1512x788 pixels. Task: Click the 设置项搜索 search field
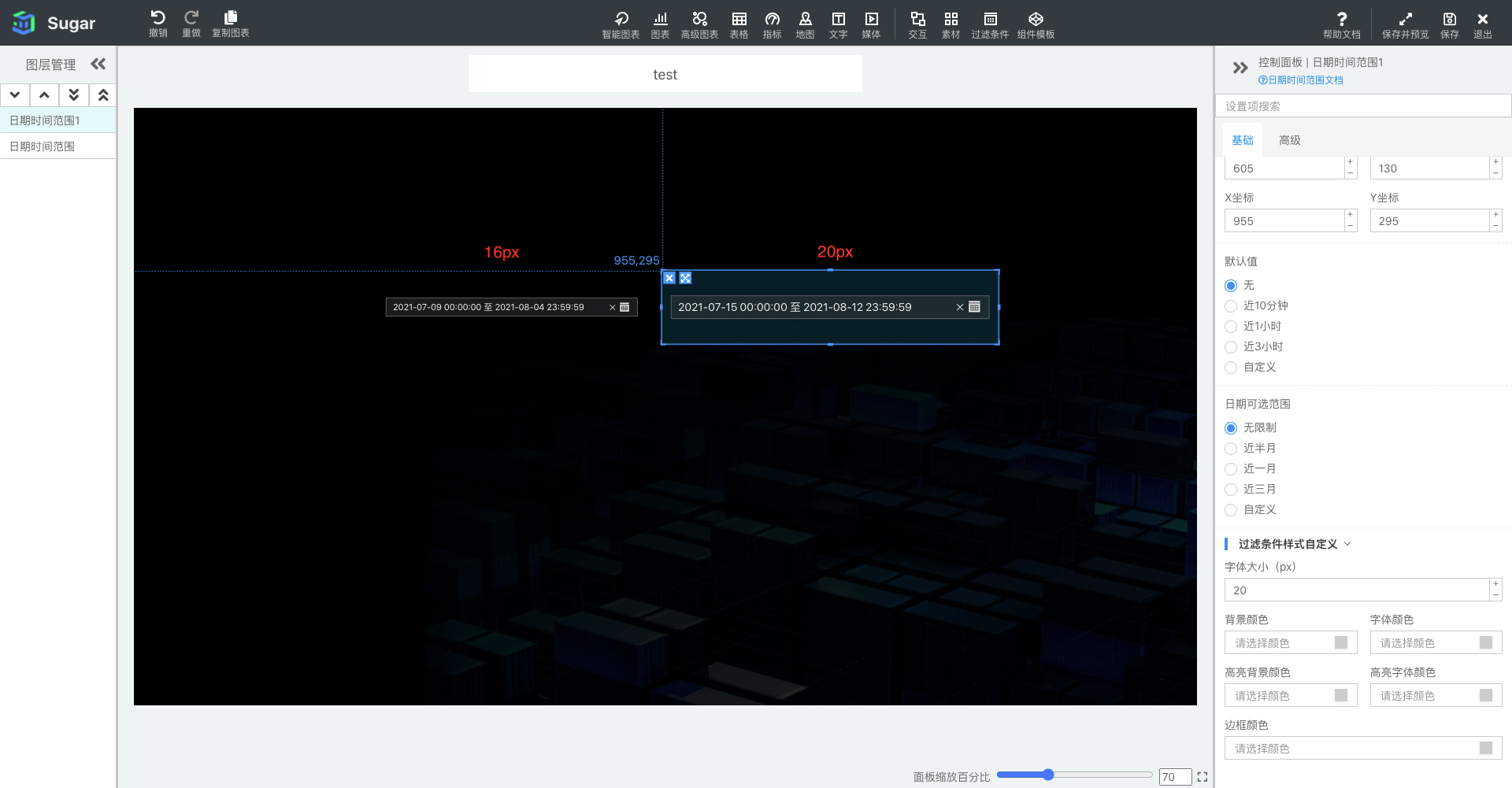pos(1362,106)
